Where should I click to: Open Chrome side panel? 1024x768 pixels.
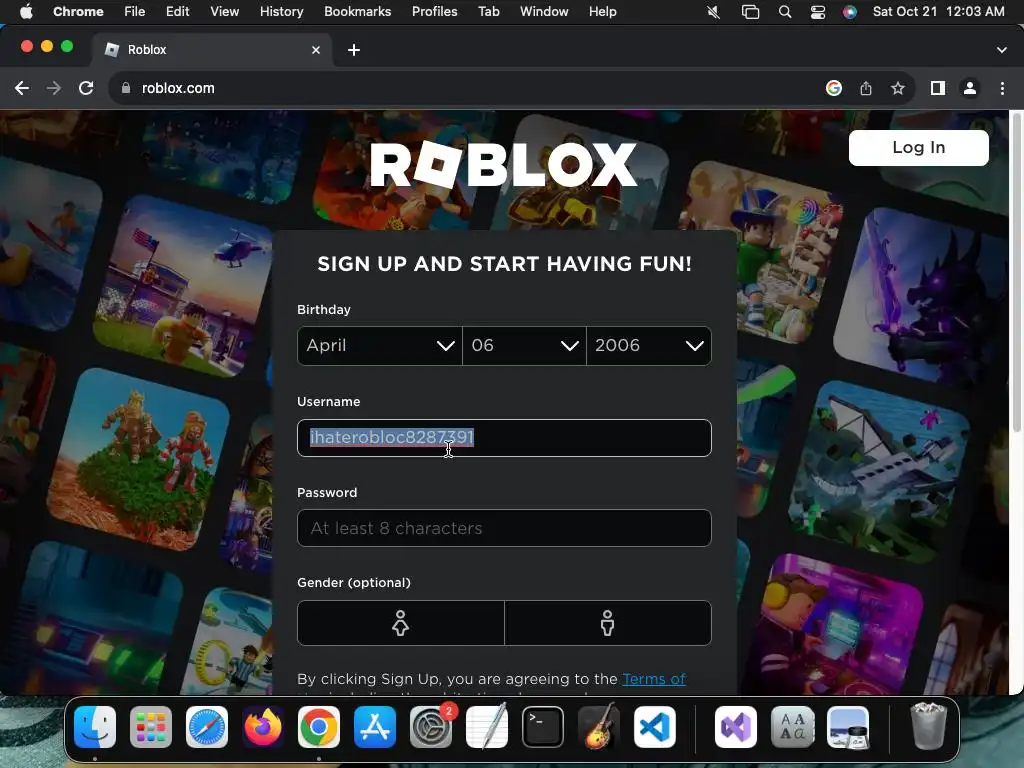938,88
